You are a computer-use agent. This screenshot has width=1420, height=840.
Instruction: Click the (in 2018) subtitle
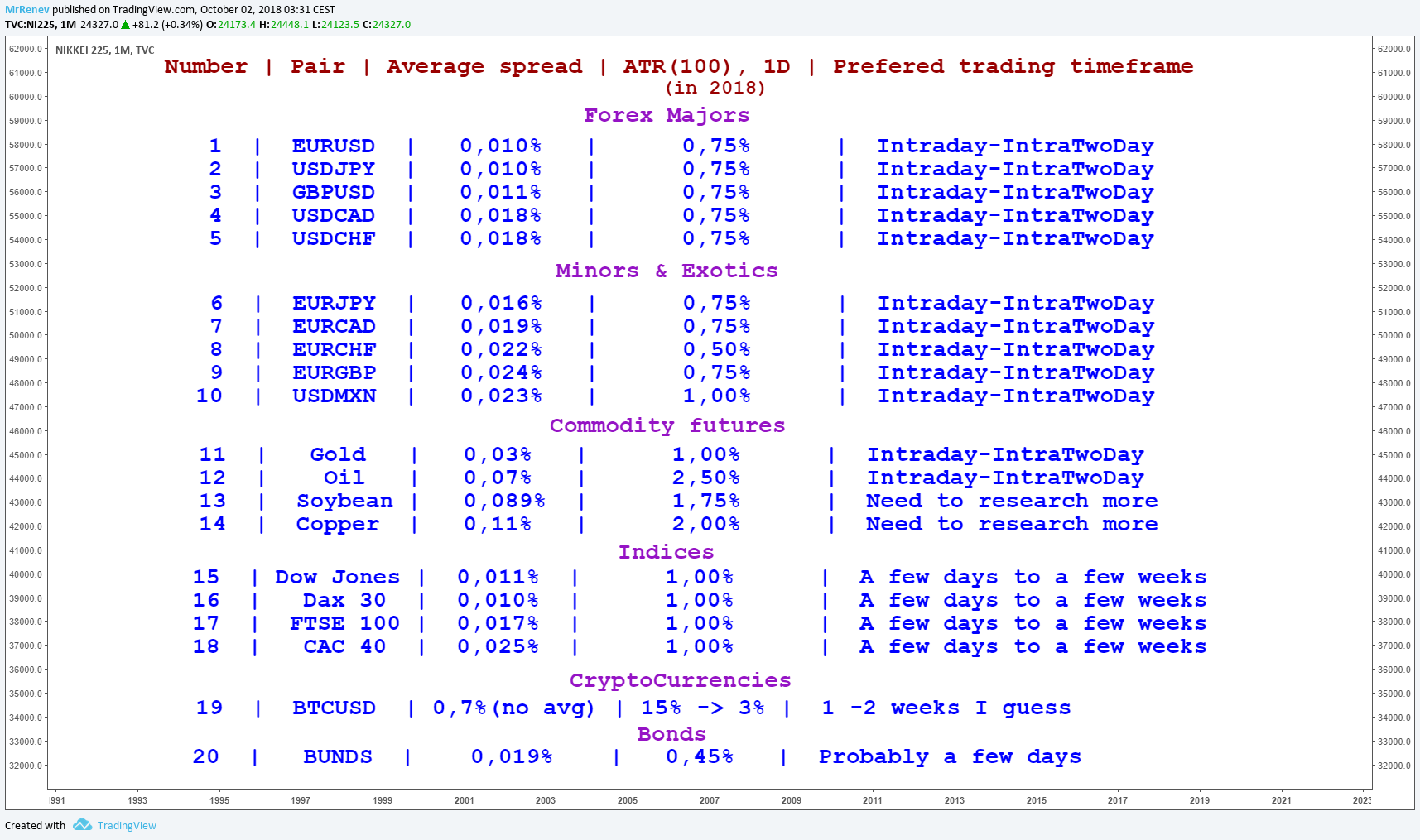(715, 88)
